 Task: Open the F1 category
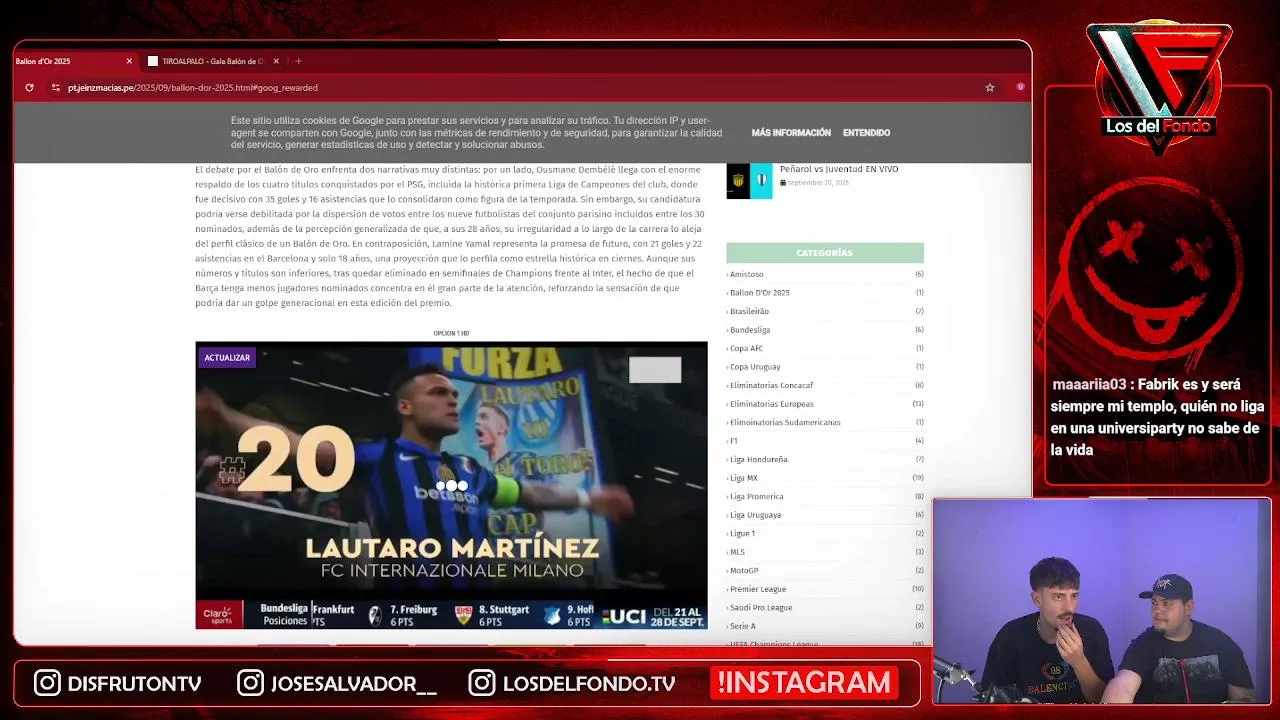pos(733,441)
